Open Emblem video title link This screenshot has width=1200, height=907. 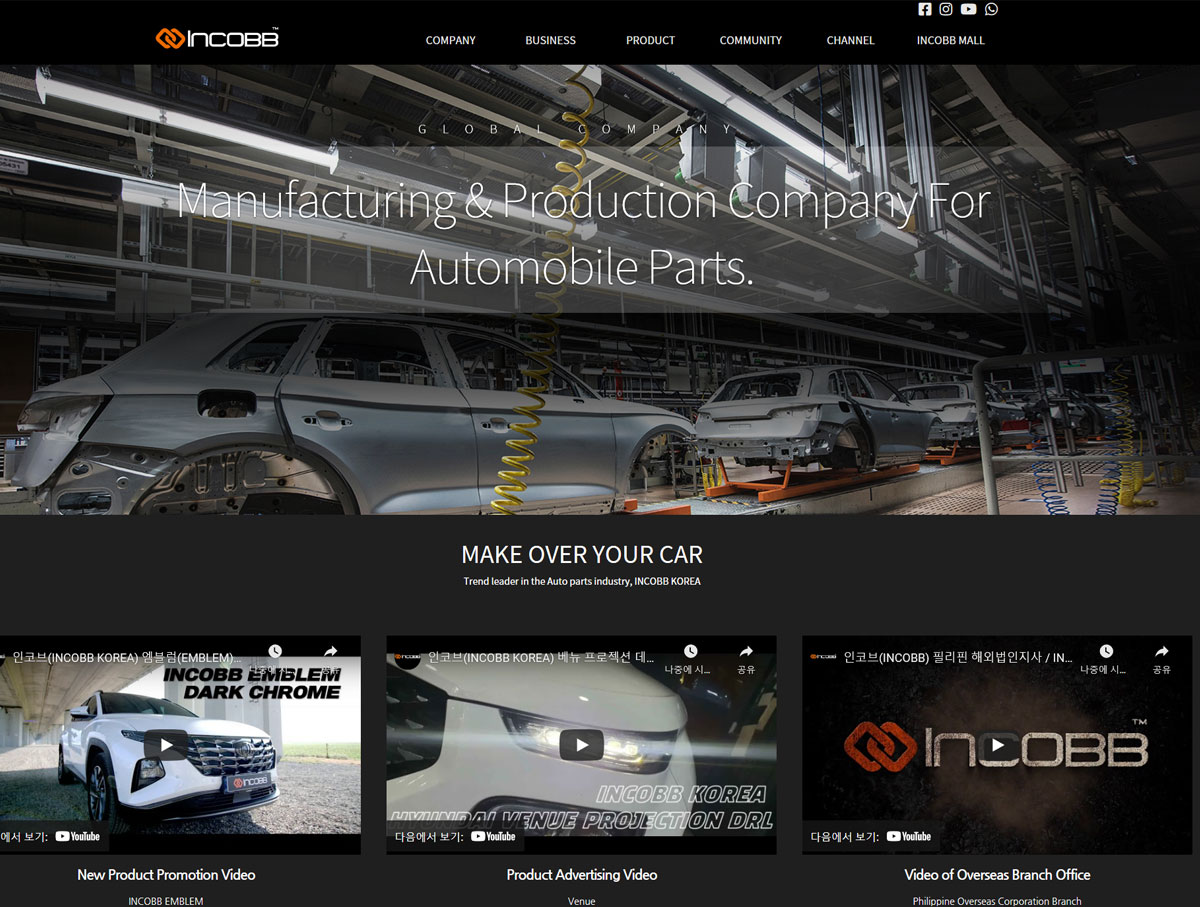pyautogui.click(x=127, y=658)
